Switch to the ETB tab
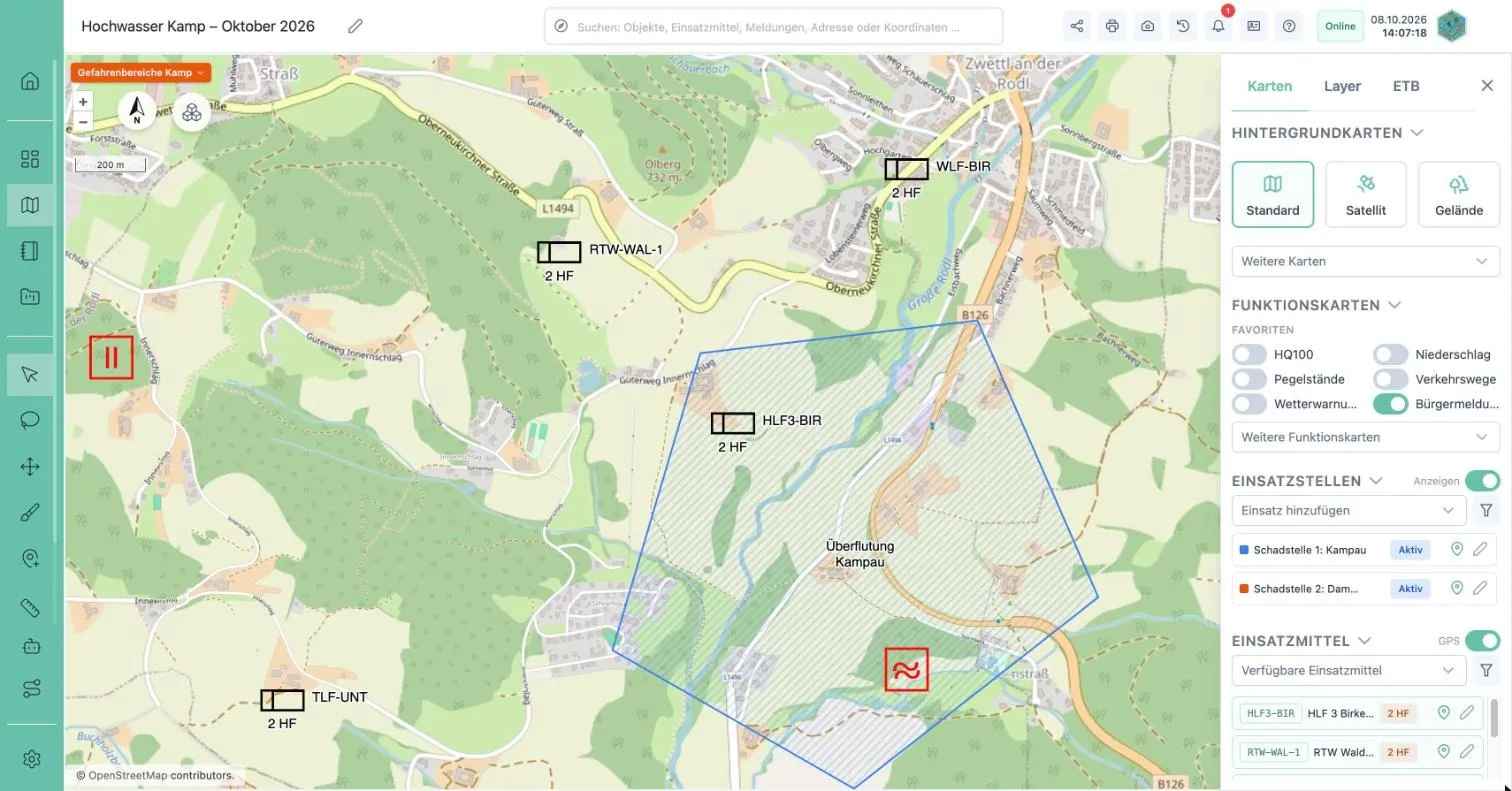Viewport: 1512px width, 791px height. pos(1406,86)
